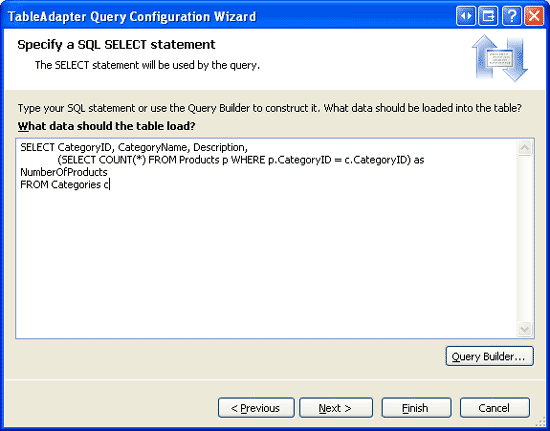Image resolution: width=550 pixels, height=431 pixels.
Task: Click the left-right arrows title bar icon
Action: click(x=466, y=16)
